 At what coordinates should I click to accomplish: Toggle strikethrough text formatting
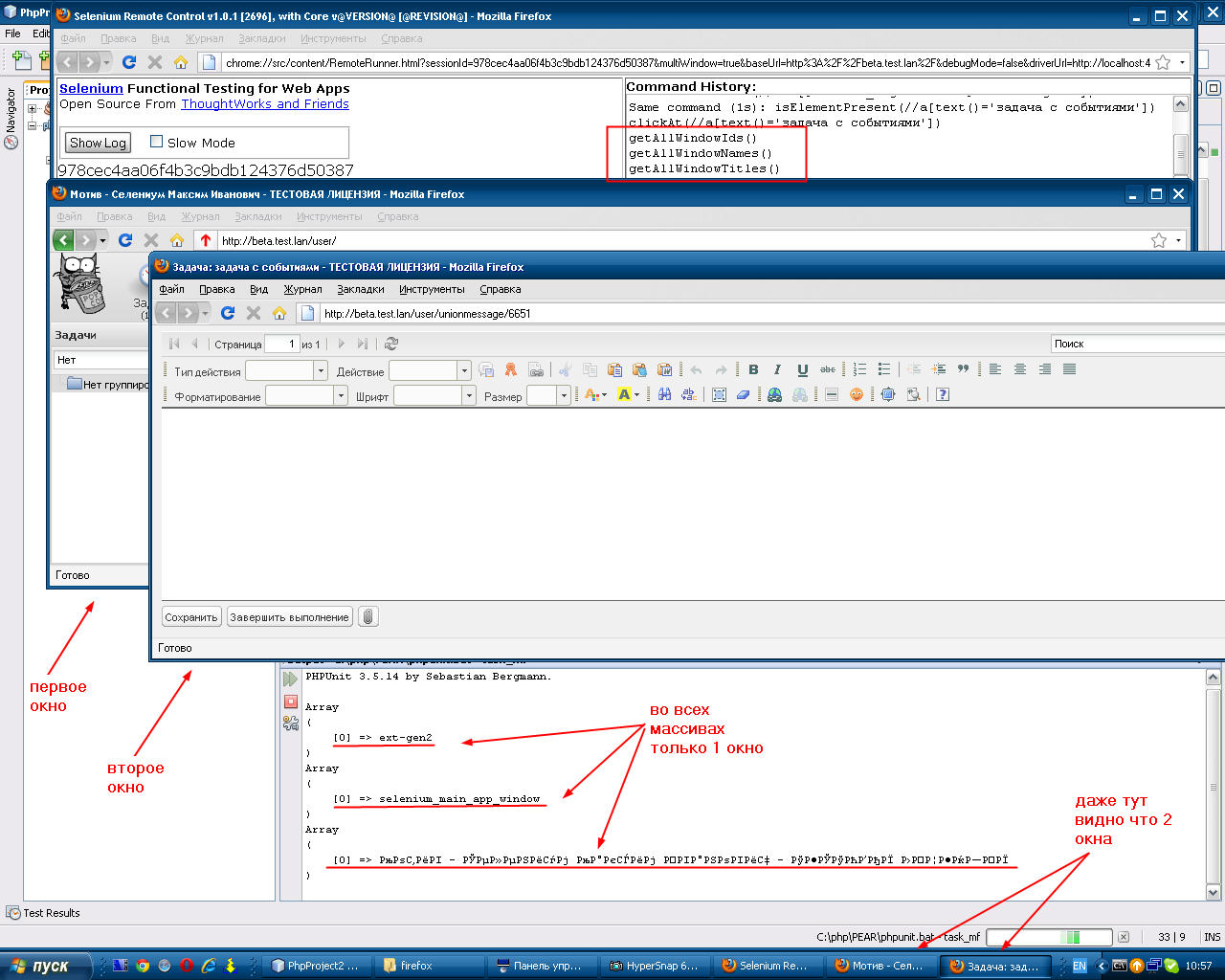tap(828, 369)
